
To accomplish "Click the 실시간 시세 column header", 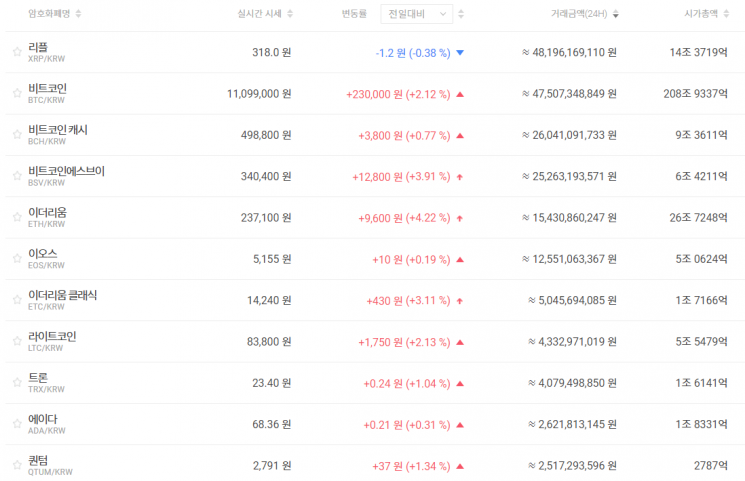I will pos(259,14).
